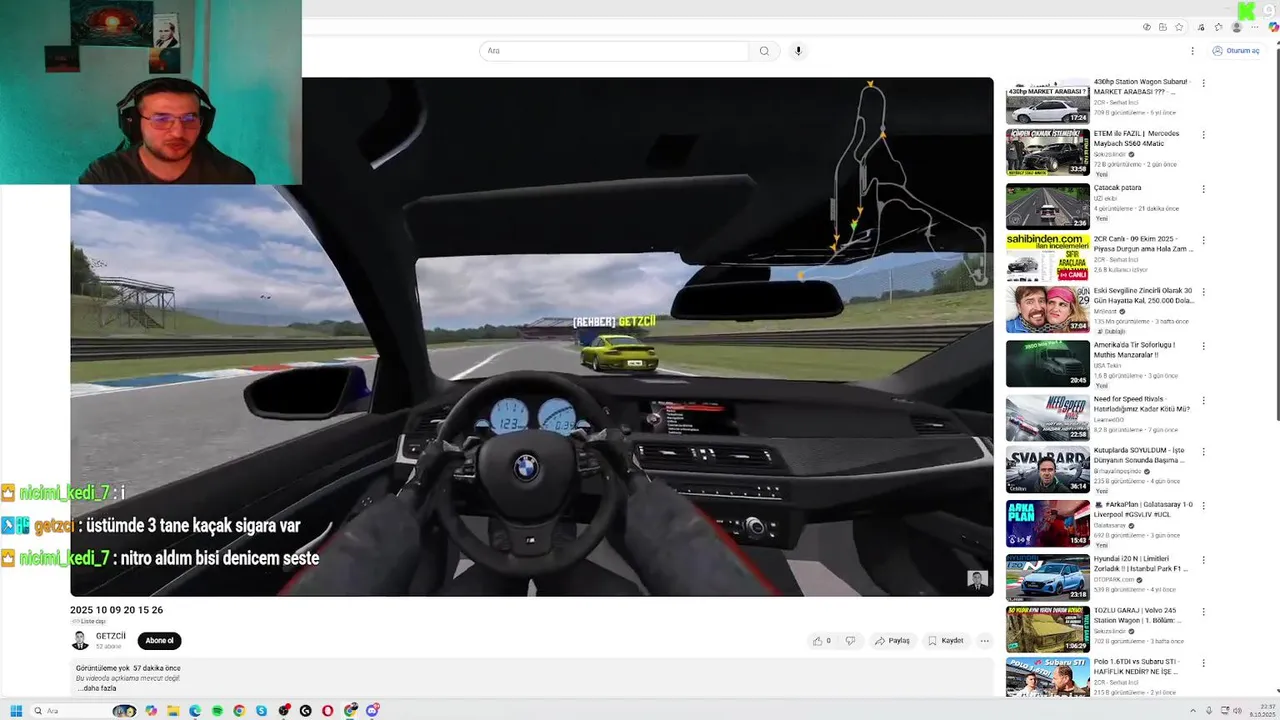Expand description with ...daha fazla
The height and width of the screenshot is (720, 1280).
click(x=97, y=688)
